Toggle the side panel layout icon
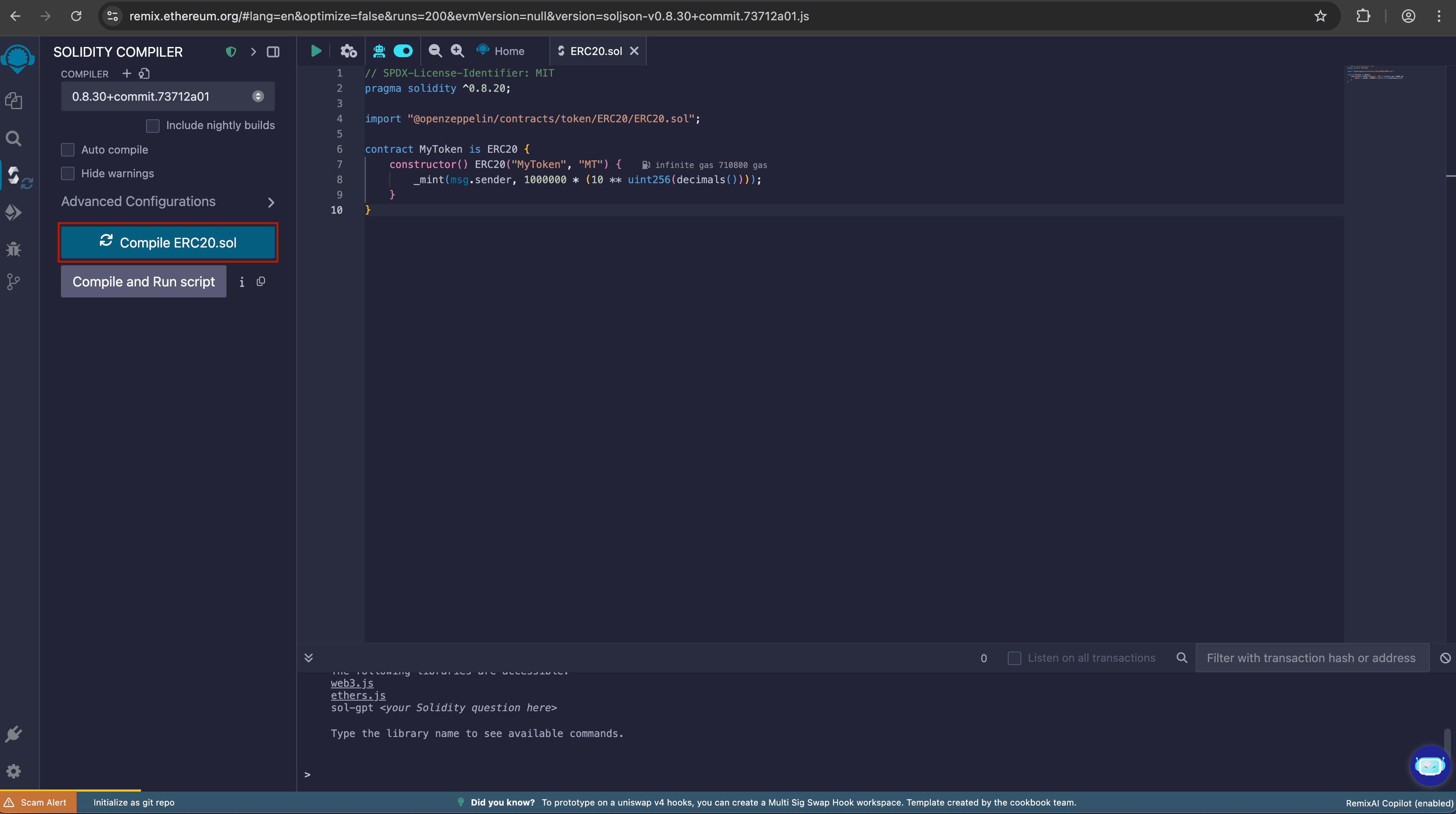This screenshot has width=1456, height=814. pos(273,52)
